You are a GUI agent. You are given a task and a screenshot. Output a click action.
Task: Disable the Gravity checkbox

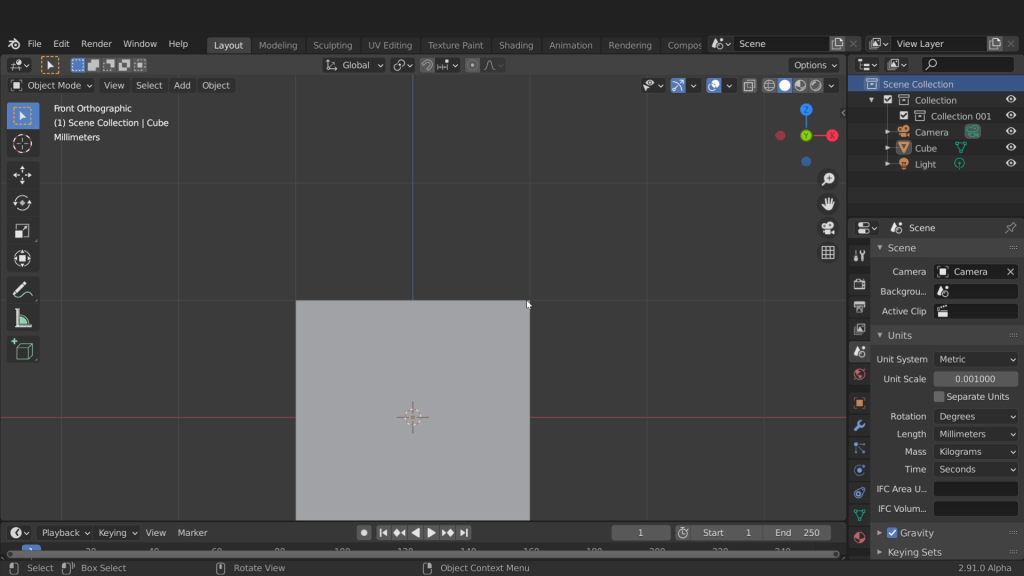892,533
